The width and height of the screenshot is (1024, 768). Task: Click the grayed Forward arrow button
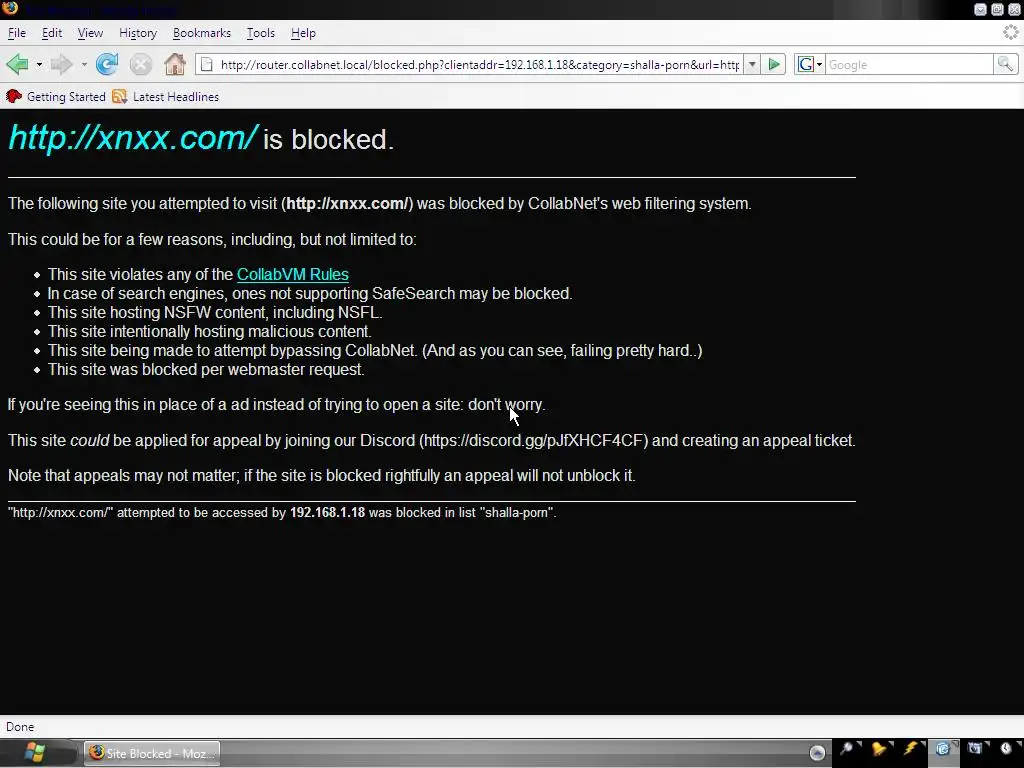pyautogui.click(x=62, y=64)
